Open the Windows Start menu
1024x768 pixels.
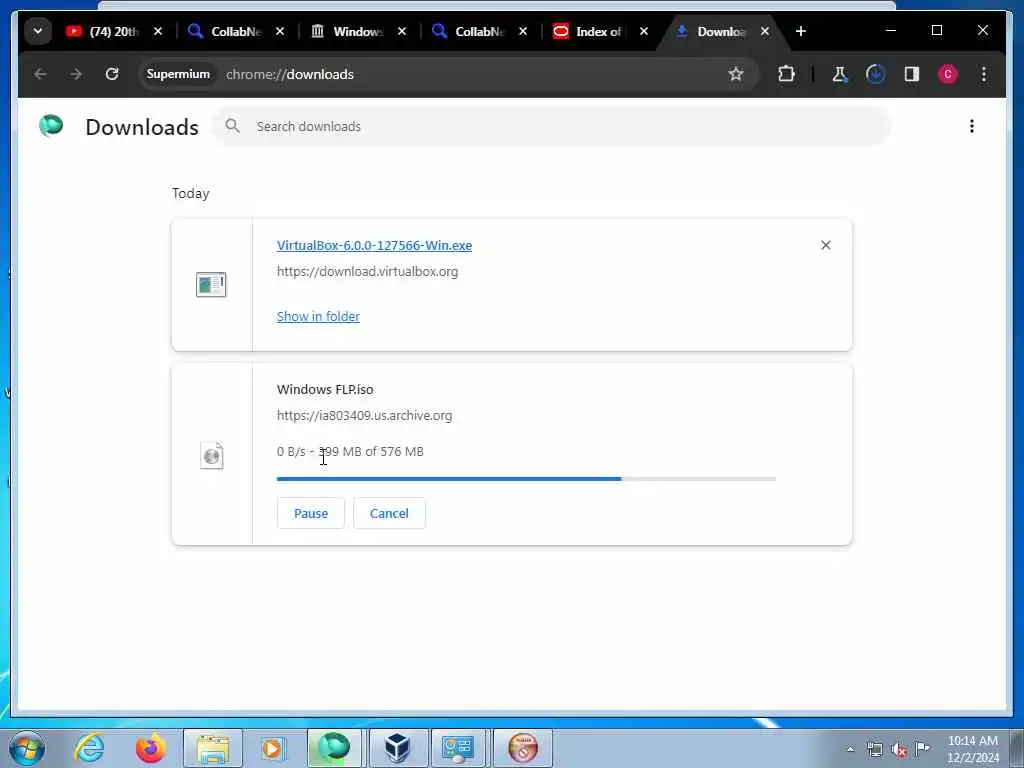pyautogui.click(x=27, y=748)
